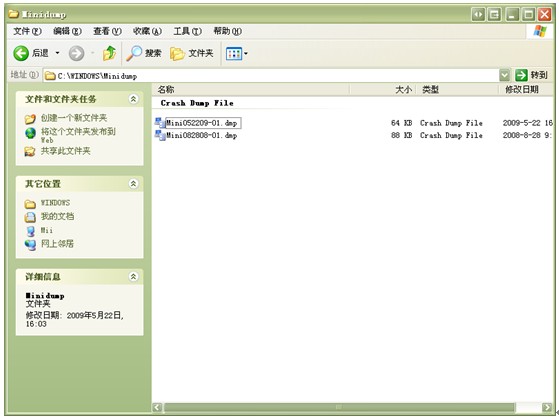Click the Up folder icon in toolbar
559x418 pixels.
coord(109,53)
